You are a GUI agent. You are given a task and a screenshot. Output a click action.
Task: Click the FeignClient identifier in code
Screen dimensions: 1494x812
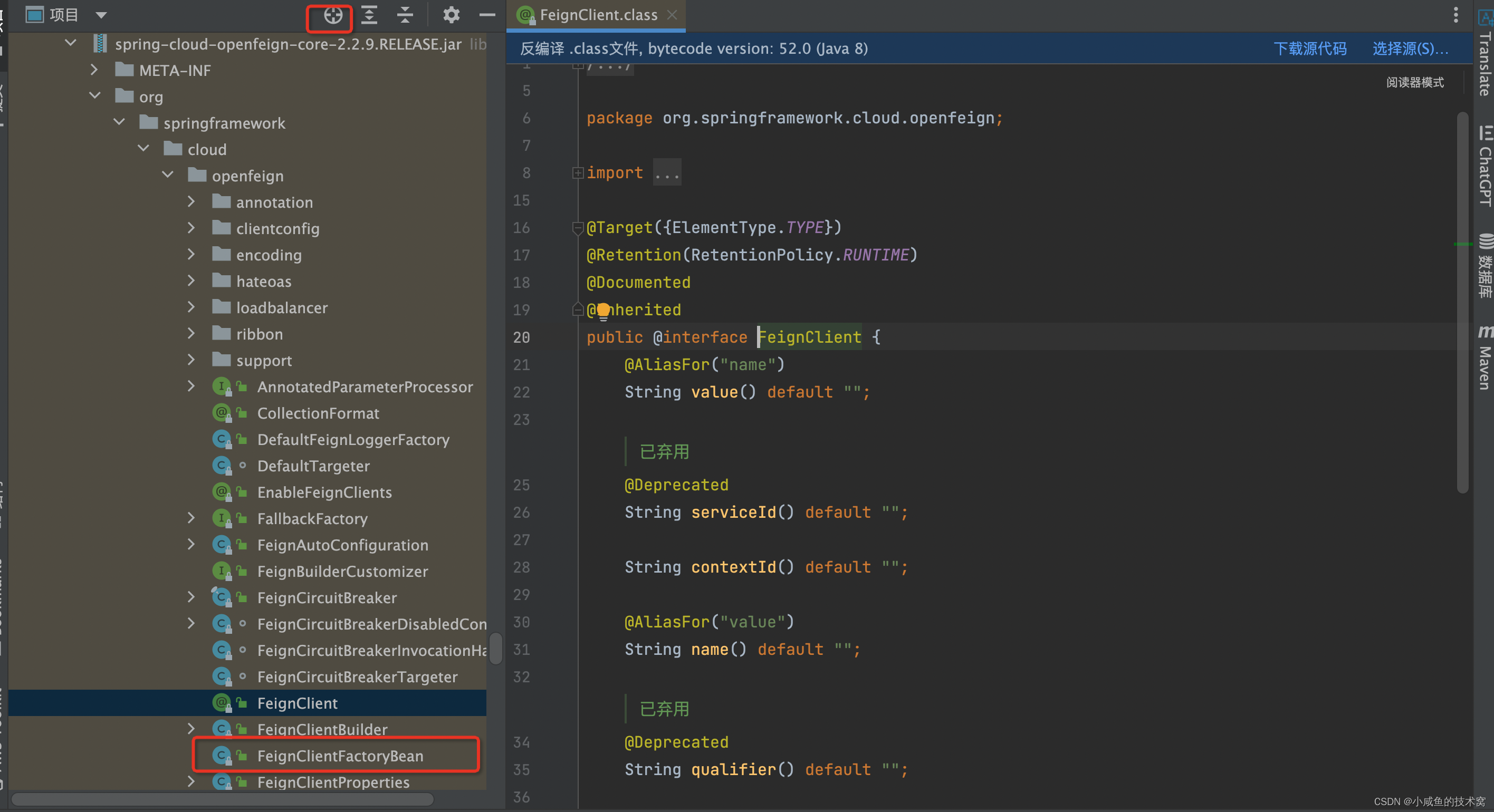[810, 337]
